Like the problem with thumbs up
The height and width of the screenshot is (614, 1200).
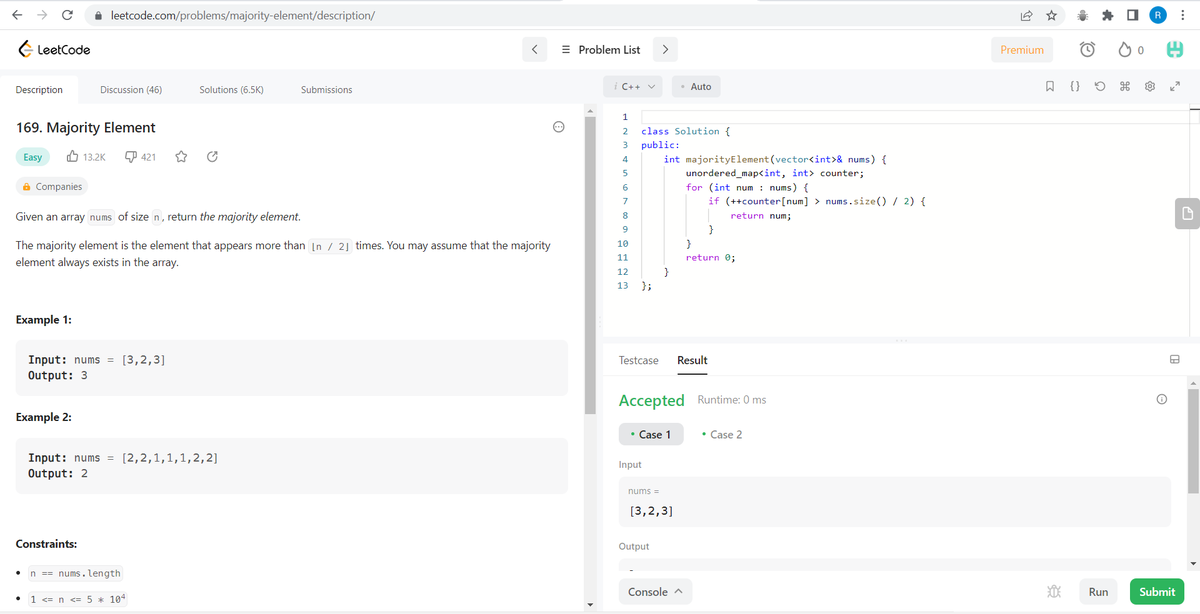tap(73, 157)
